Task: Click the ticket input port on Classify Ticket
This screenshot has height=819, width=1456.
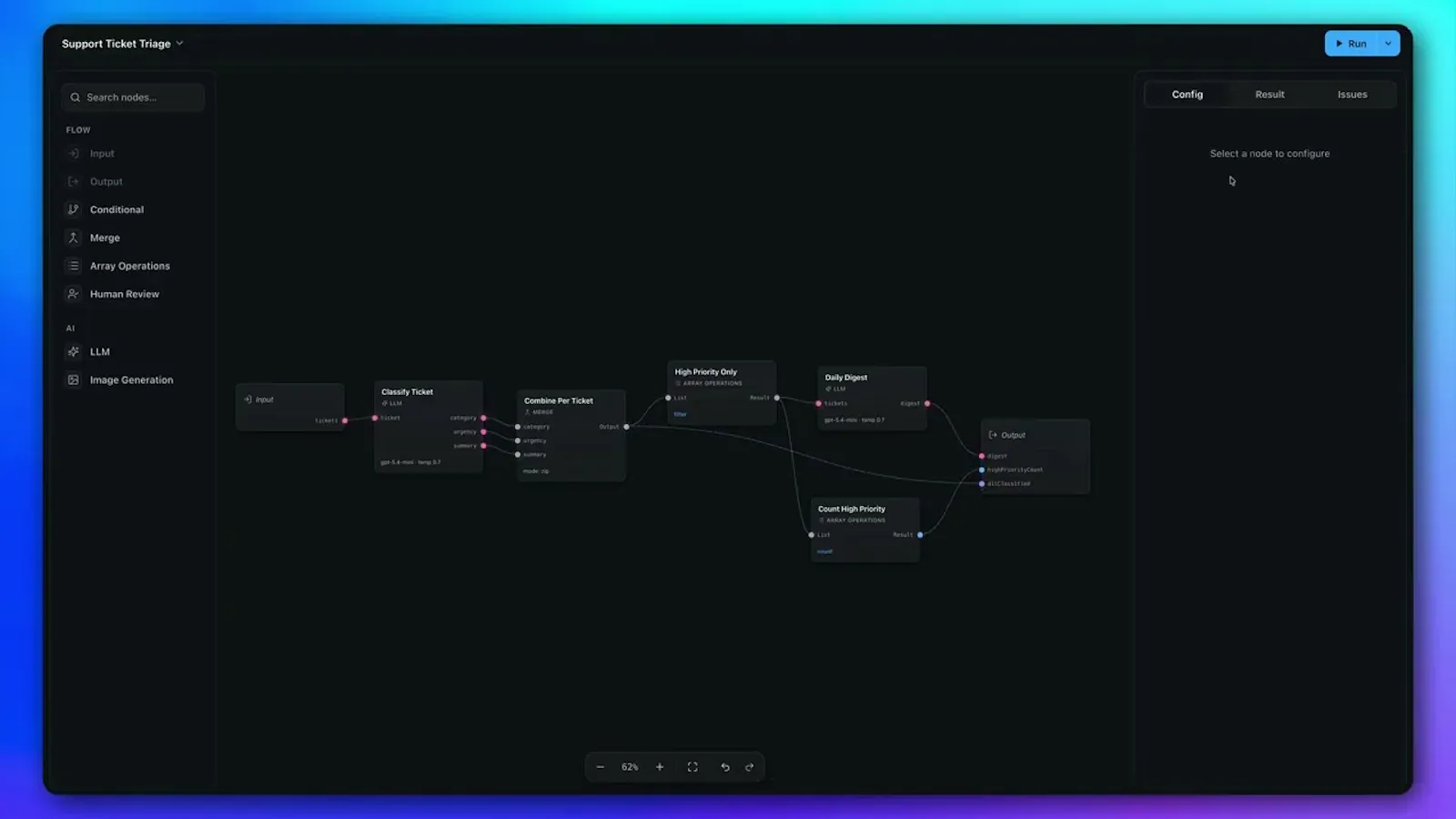Action: (x=375, y=418)
